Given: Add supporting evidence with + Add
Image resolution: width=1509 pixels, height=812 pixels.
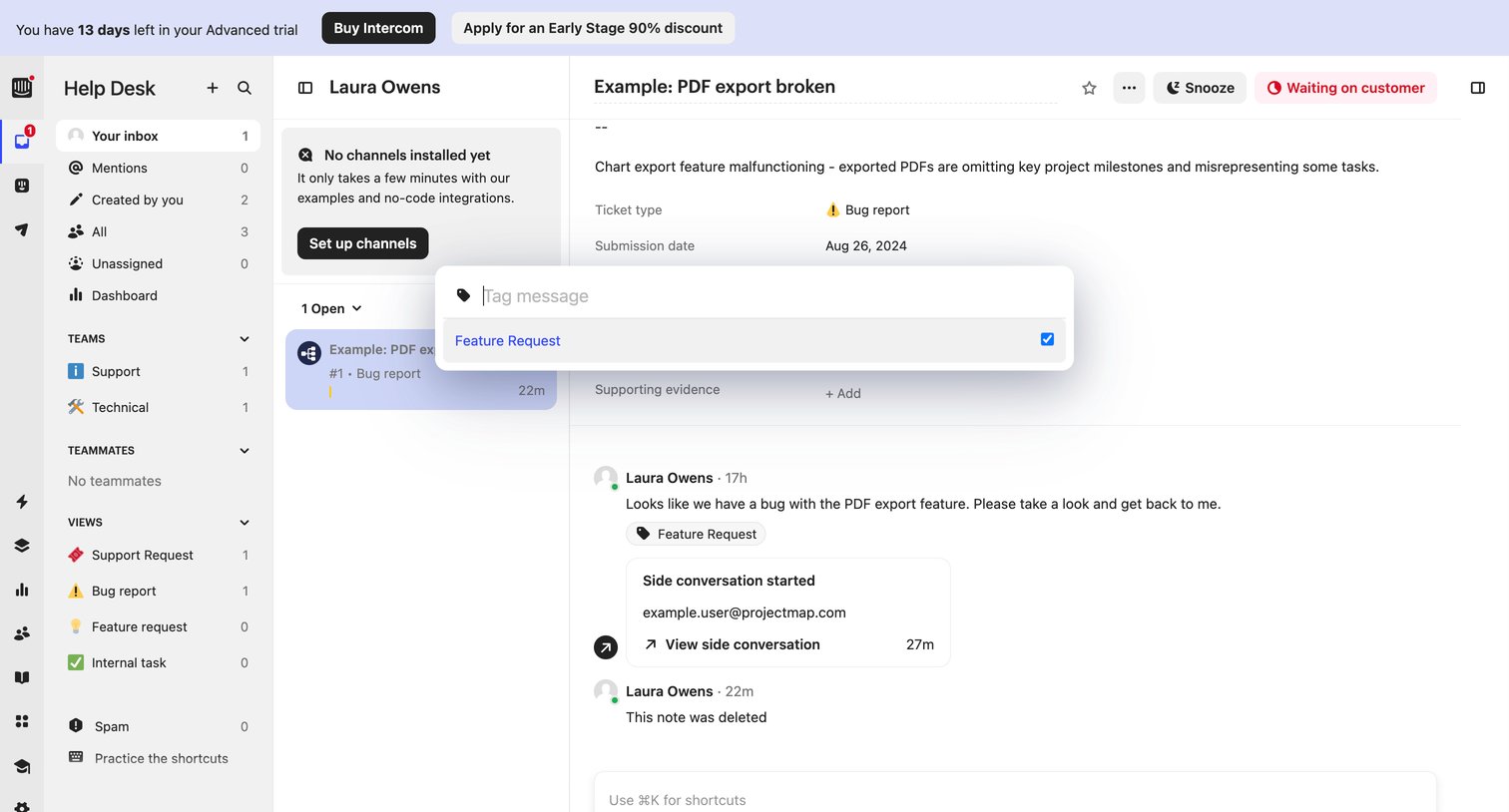Looking at the screenshot, I should tap(843, 393).
